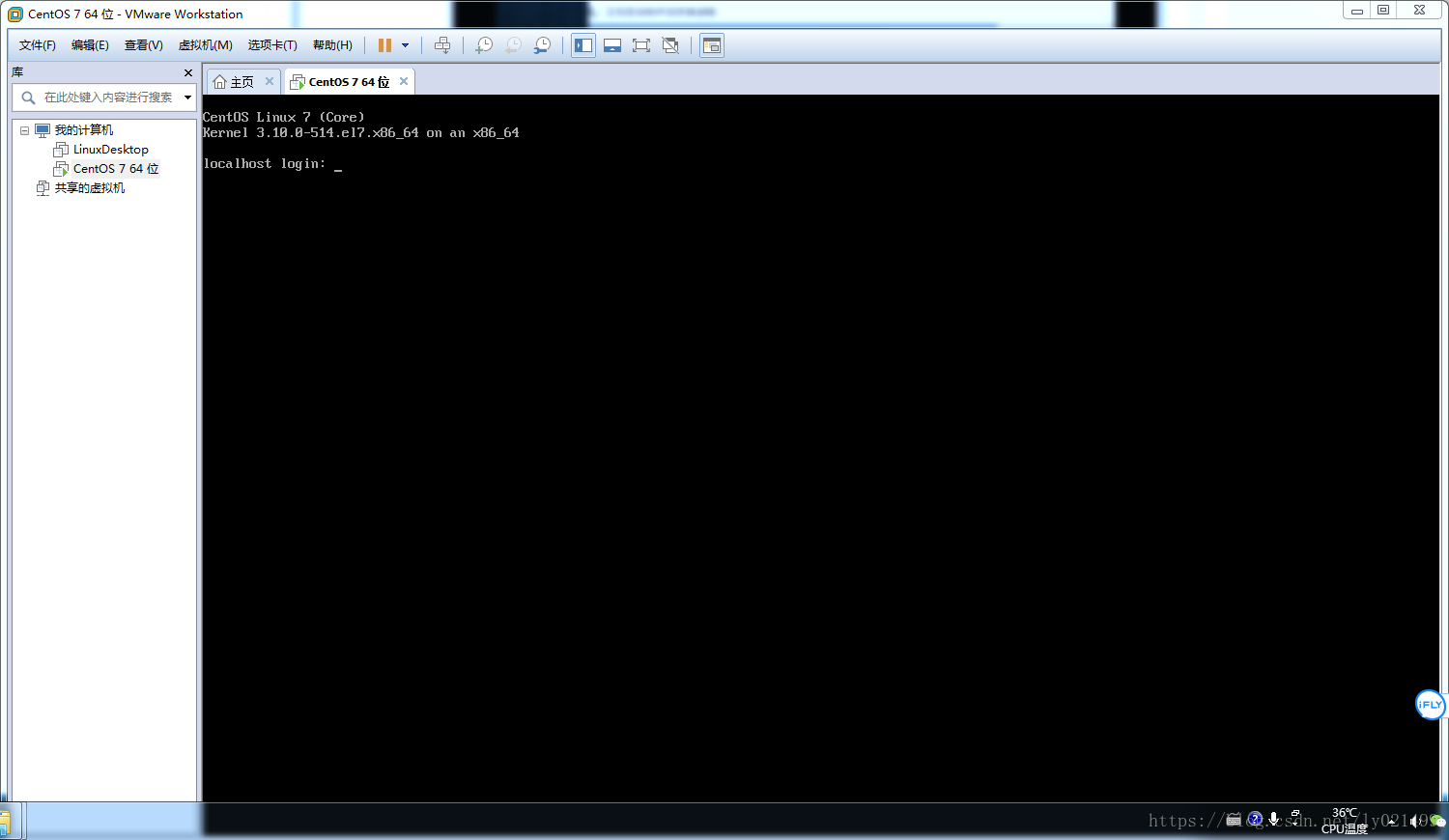The height and width of the screenshot is (840, 1449).
Task: Select LinuxDesktop in the library tree
Action: [x=110, y=150]
